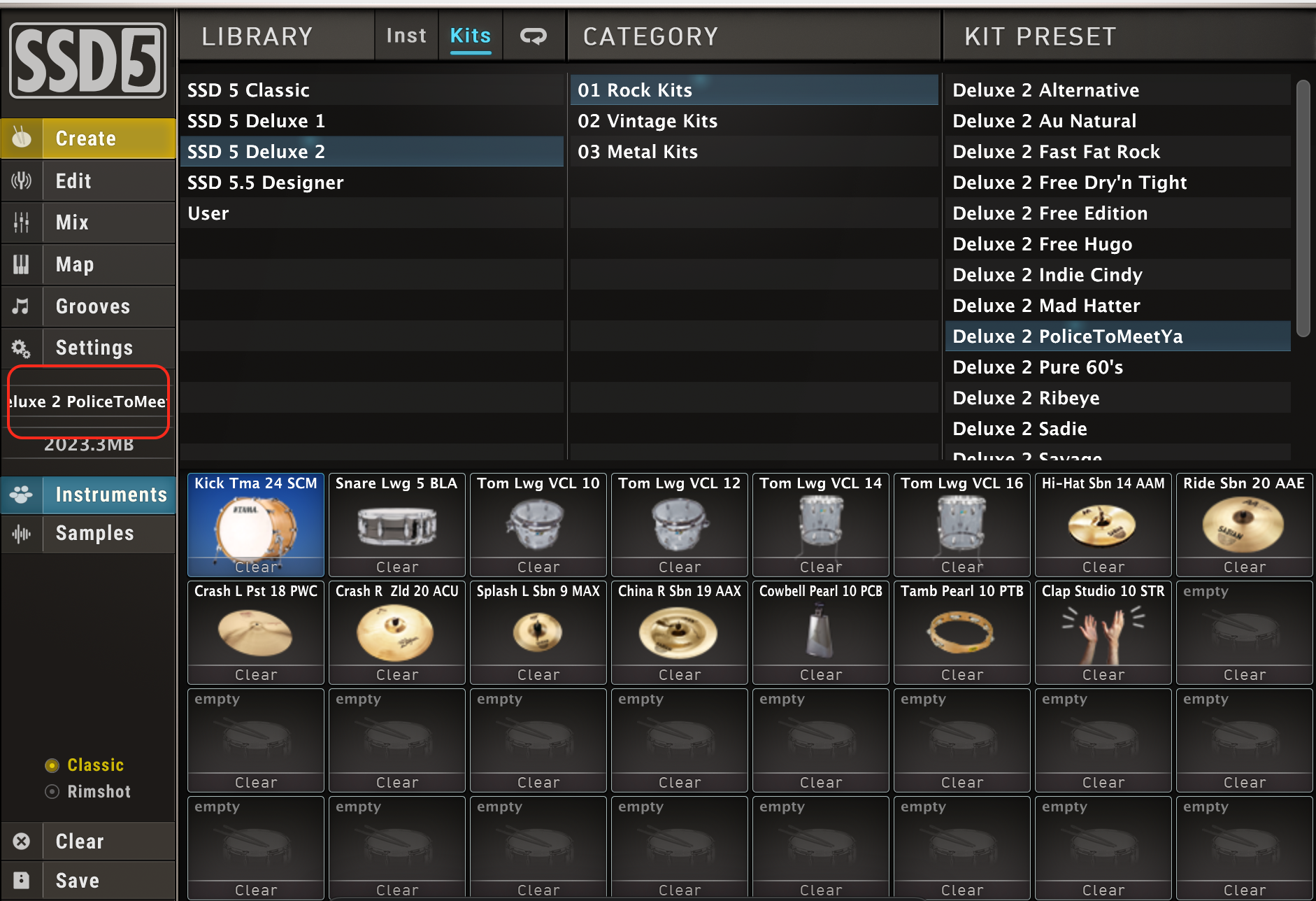Clear the Cowbell Pearl 10 PCB slot
The width and height of the screenshot is (1316, 901).
pos(821,674)
